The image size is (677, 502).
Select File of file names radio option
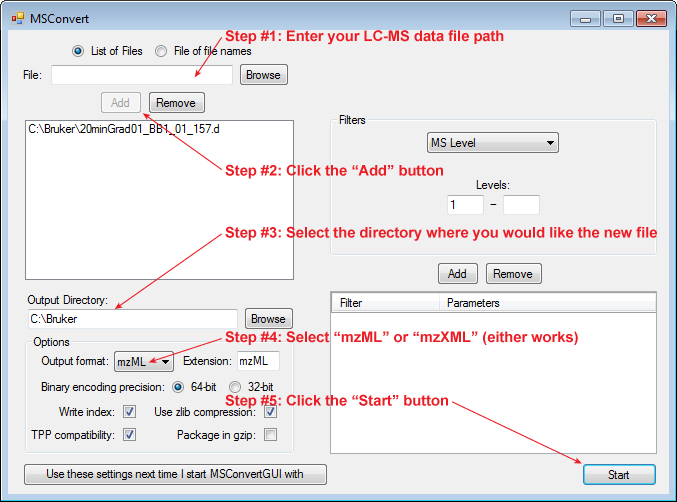click(x=161, y=51)
